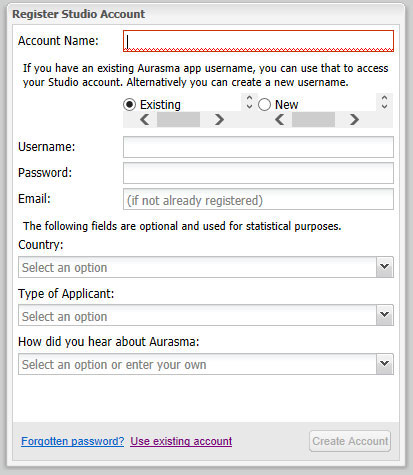
Task: Click left scroll arrow under Existing option
Action: click(145, 119)
